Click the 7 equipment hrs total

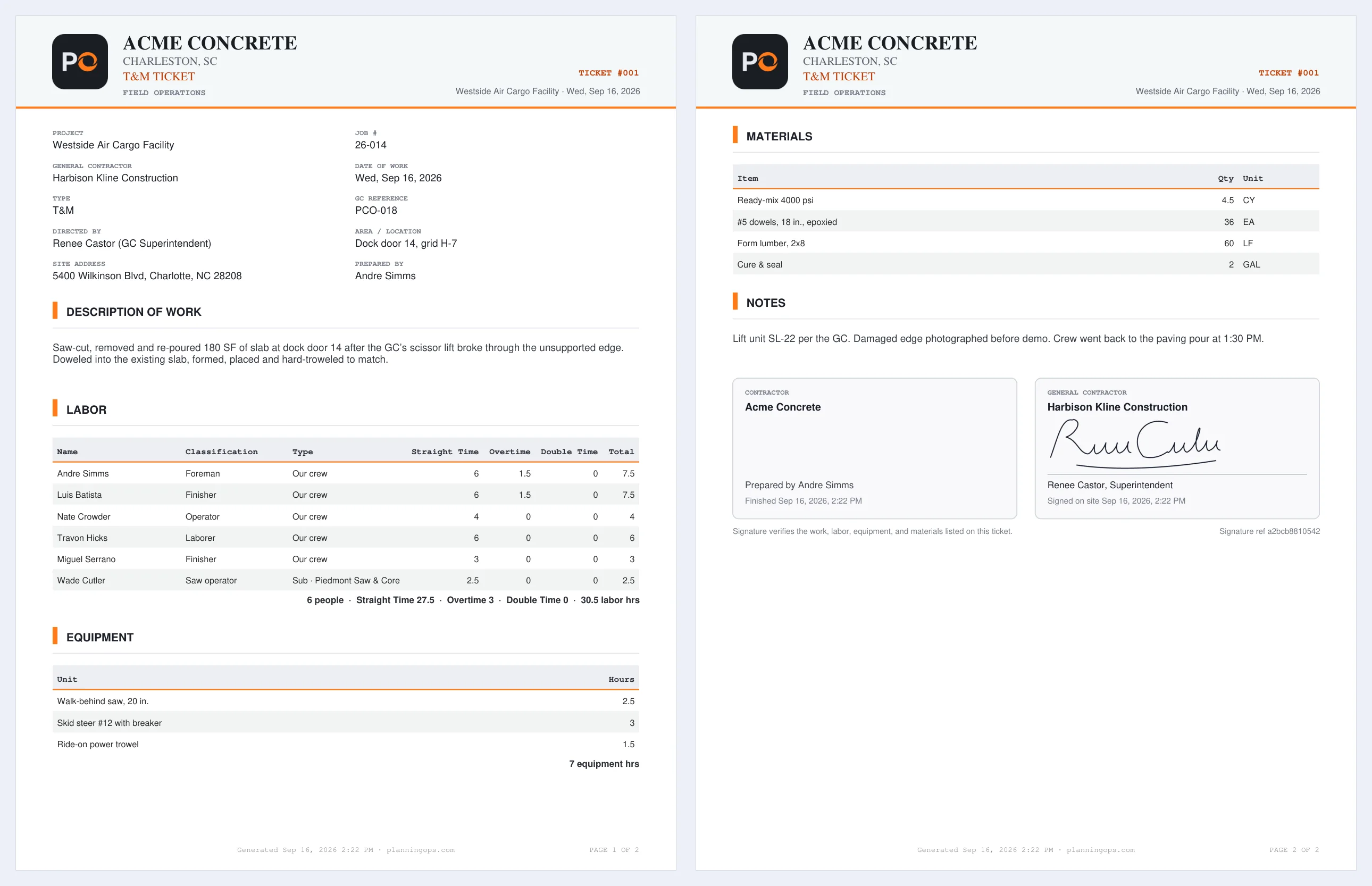coord(604,764)
